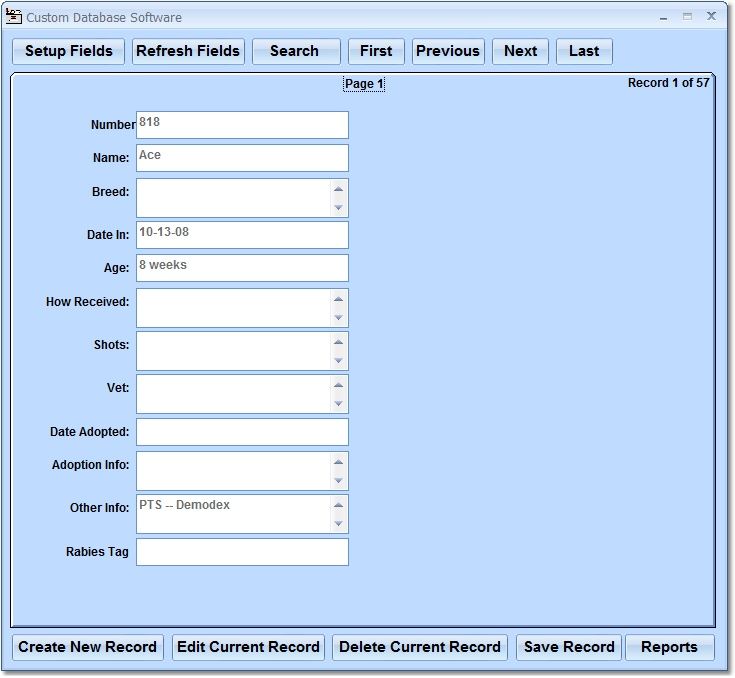Open the Reports window
This screenshot has height=678, width=735.
click(x=669, y=647)
